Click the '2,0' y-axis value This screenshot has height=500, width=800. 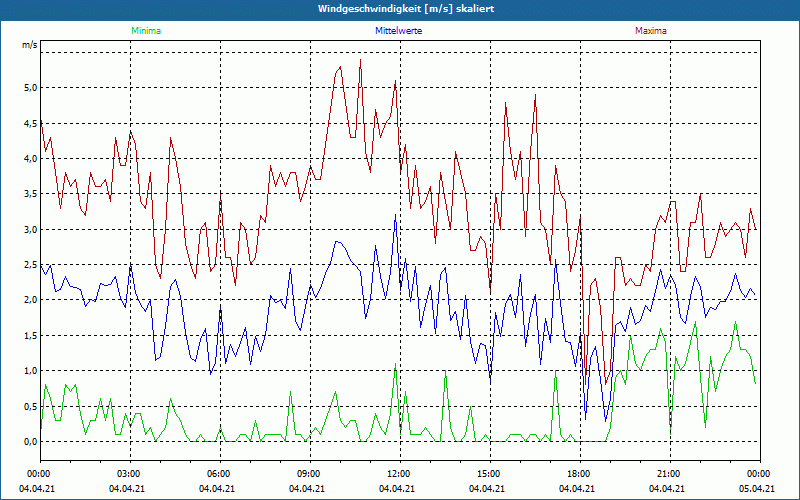point(31,300)
